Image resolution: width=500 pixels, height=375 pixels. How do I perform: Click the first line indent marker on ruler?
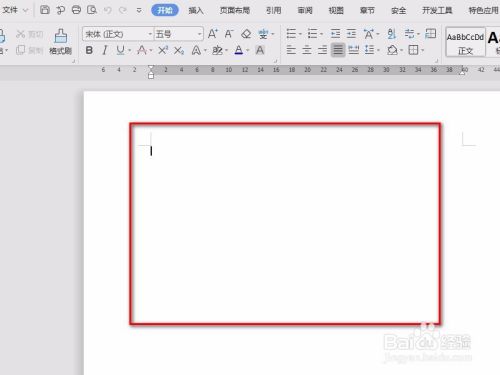pos(151,68)
